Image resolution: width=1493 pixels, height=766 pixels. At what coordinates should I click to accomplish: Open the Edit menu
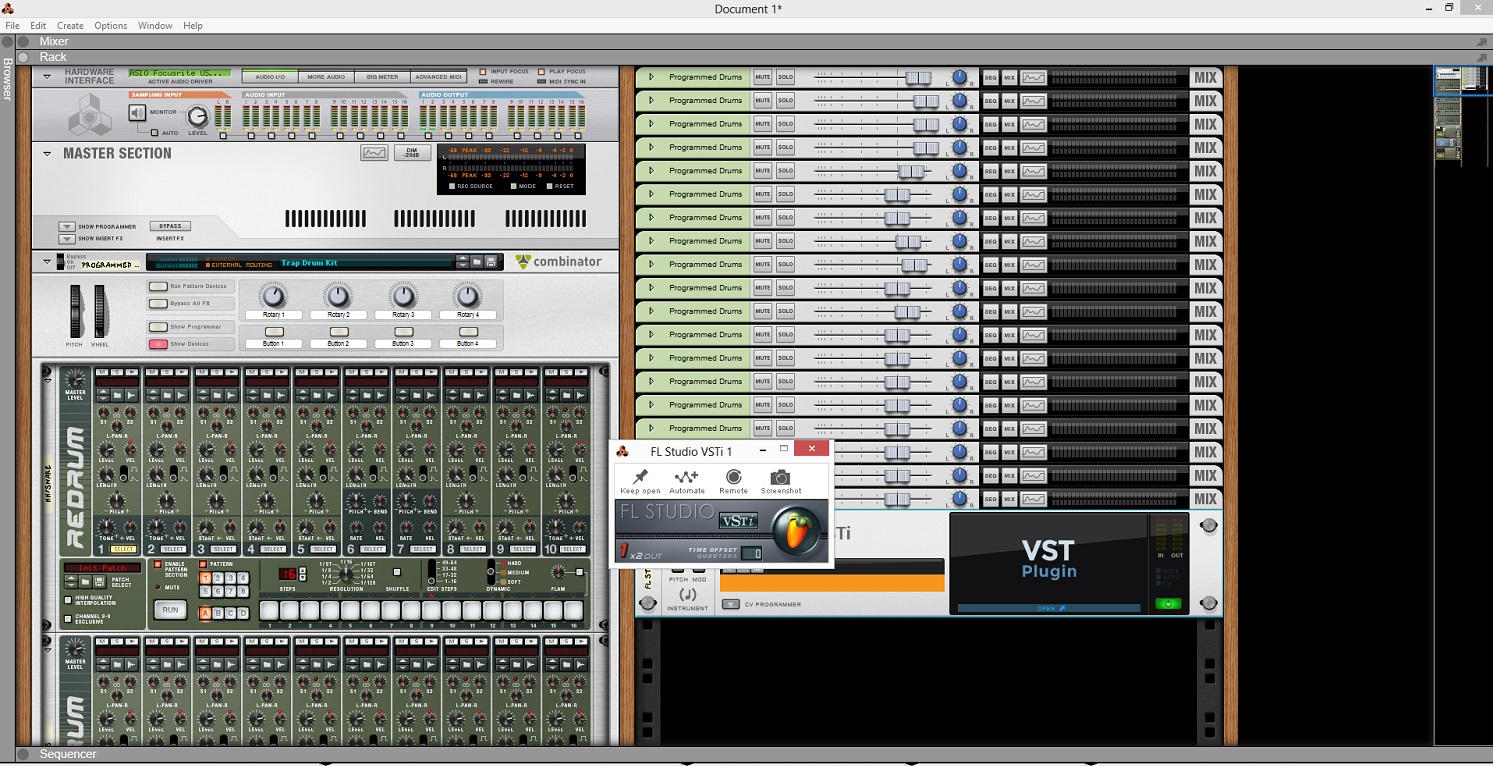tap(38, 25)
